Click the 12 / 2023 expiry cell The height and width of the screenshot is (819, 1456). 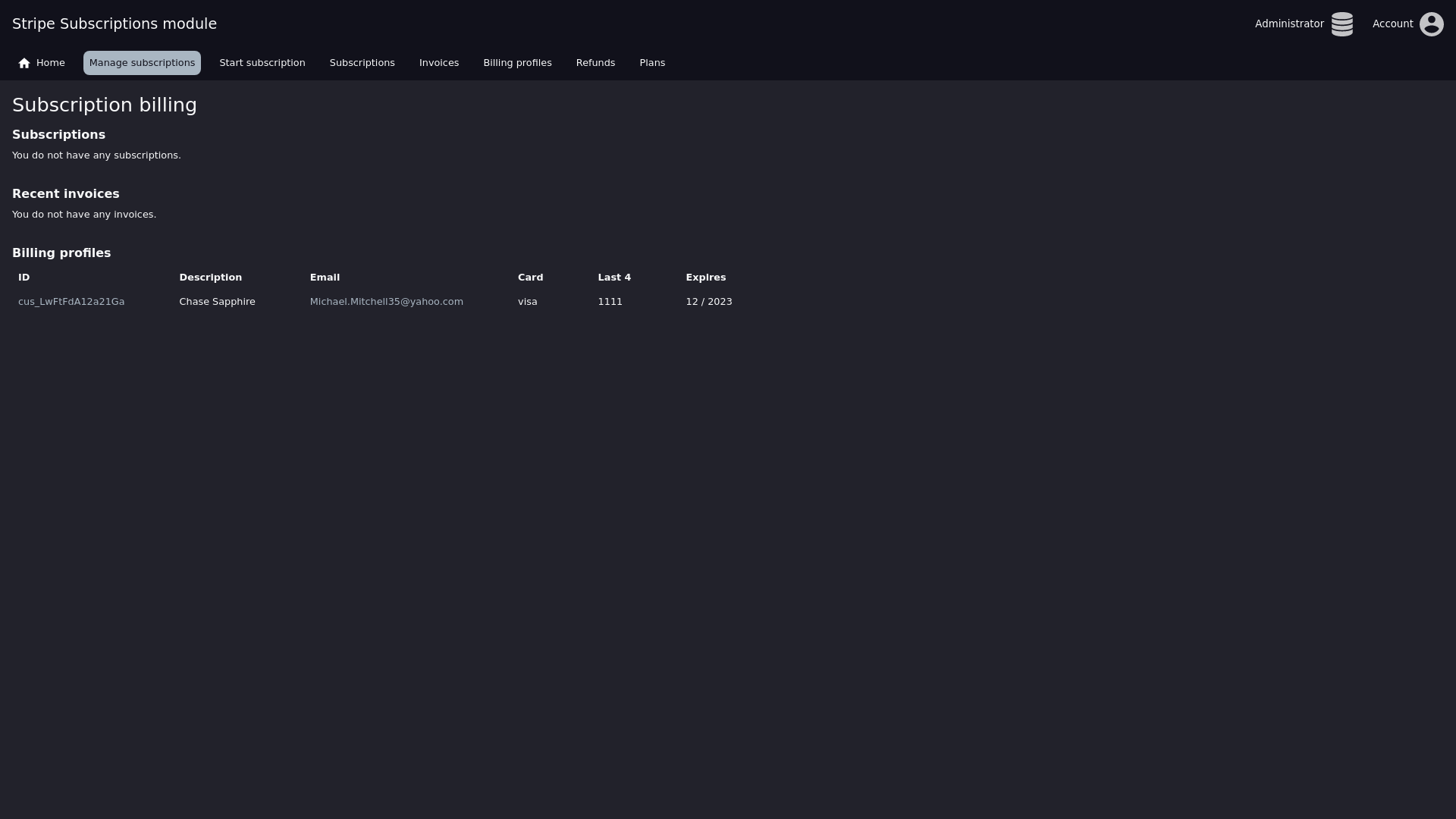tap(708, 302)
